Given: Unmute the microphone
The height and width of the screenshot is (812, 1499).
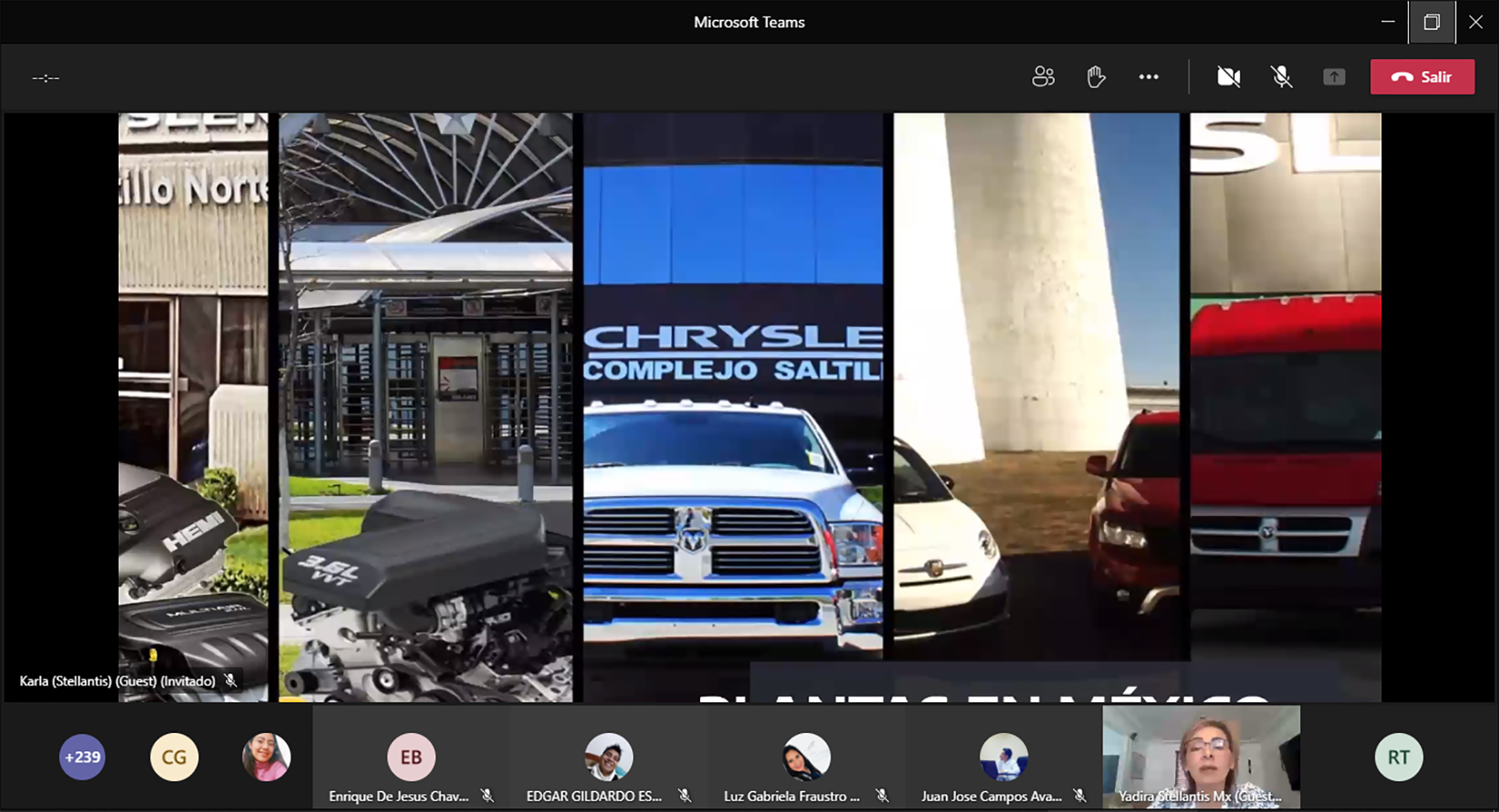Looking at the screenshot, I should [1281, 77].
